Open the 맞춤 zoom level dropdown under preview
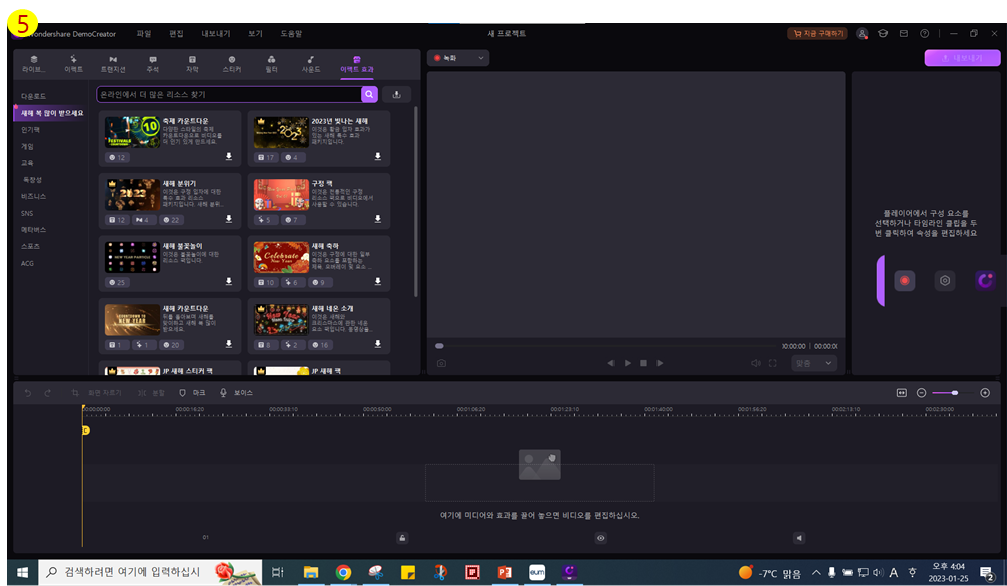This screenshot has width=1007, height=586. 813,363
